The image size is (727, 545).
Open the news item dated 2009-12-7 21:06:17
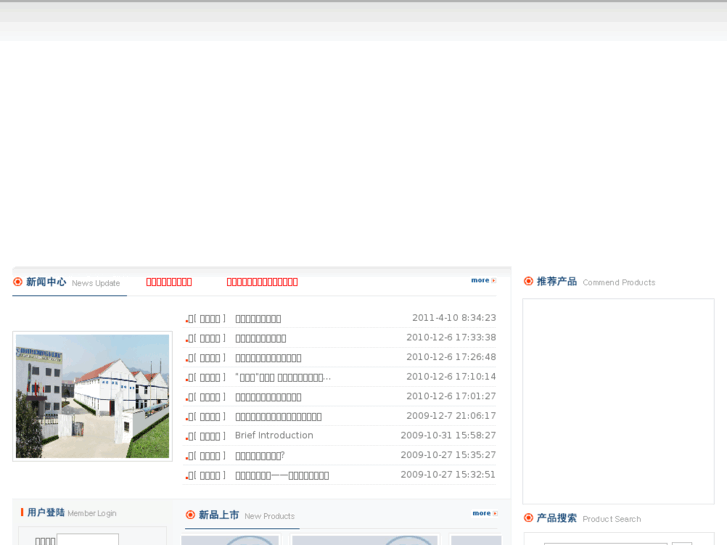point(278,417)
